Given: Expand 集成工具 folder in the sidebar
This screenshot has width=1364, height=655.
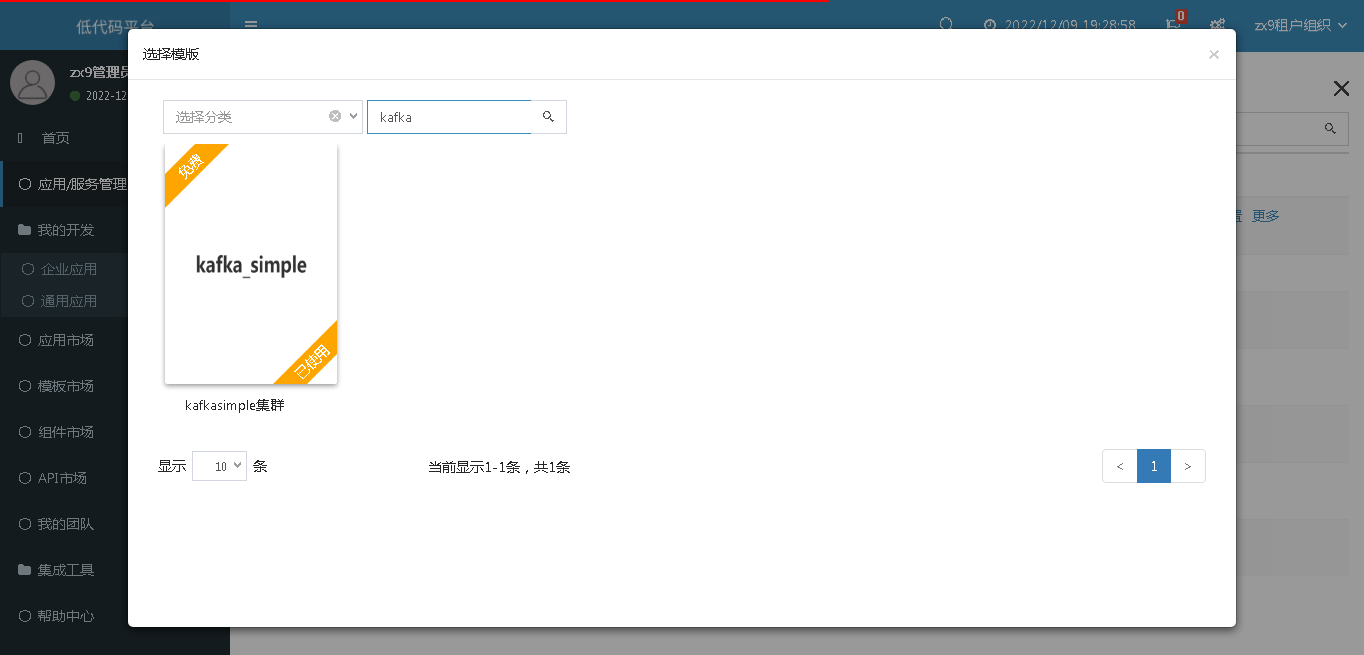Looking at the screenshot, I should pos(64,570).
